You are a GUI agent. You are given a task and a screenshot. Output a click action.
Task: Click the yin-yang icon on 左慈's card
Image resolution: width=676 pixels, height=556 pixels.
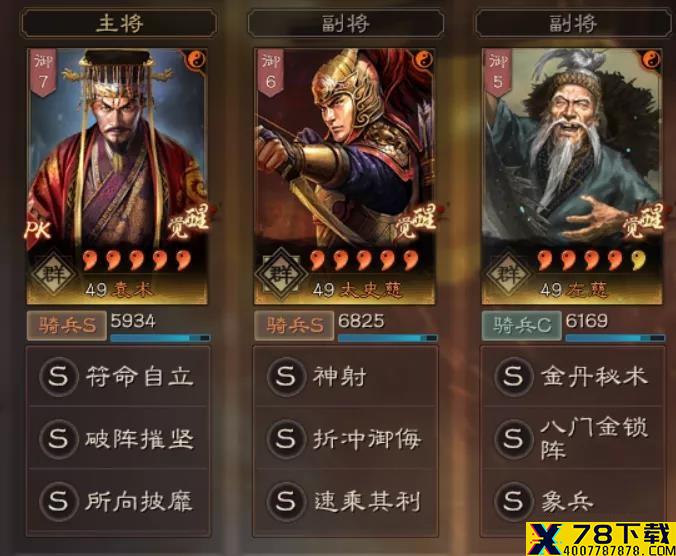[651, 59]
